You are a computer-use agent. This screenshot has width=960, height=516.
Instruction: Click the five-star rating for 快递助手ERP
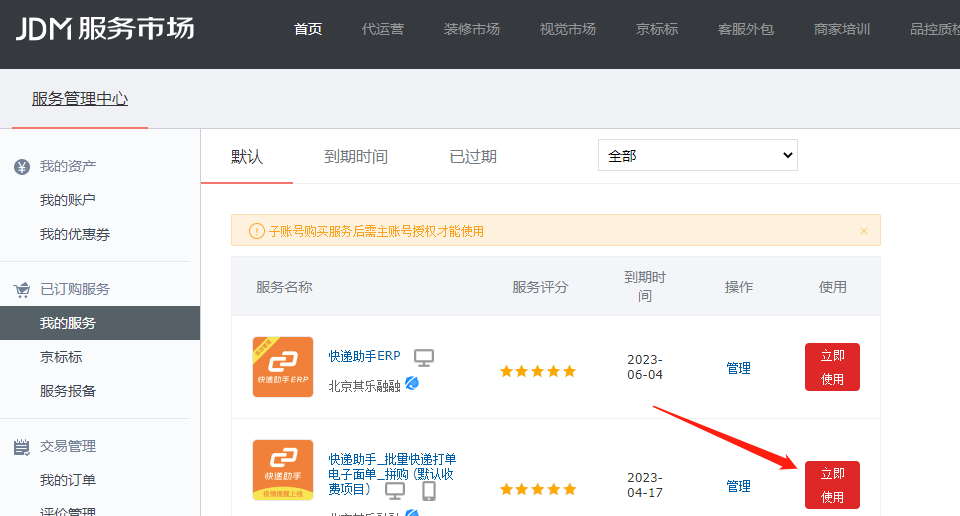pyautogui.click(x=538, y=371)
